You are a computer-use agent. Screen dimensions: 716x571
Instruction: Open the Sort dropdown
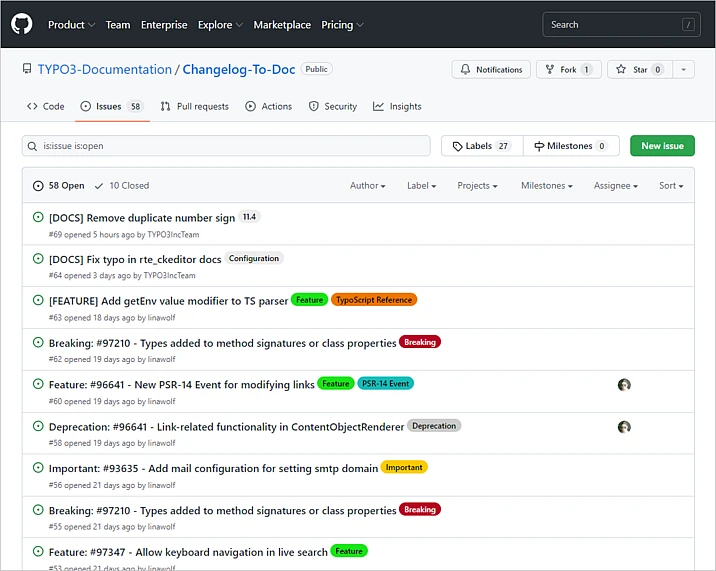671,185
